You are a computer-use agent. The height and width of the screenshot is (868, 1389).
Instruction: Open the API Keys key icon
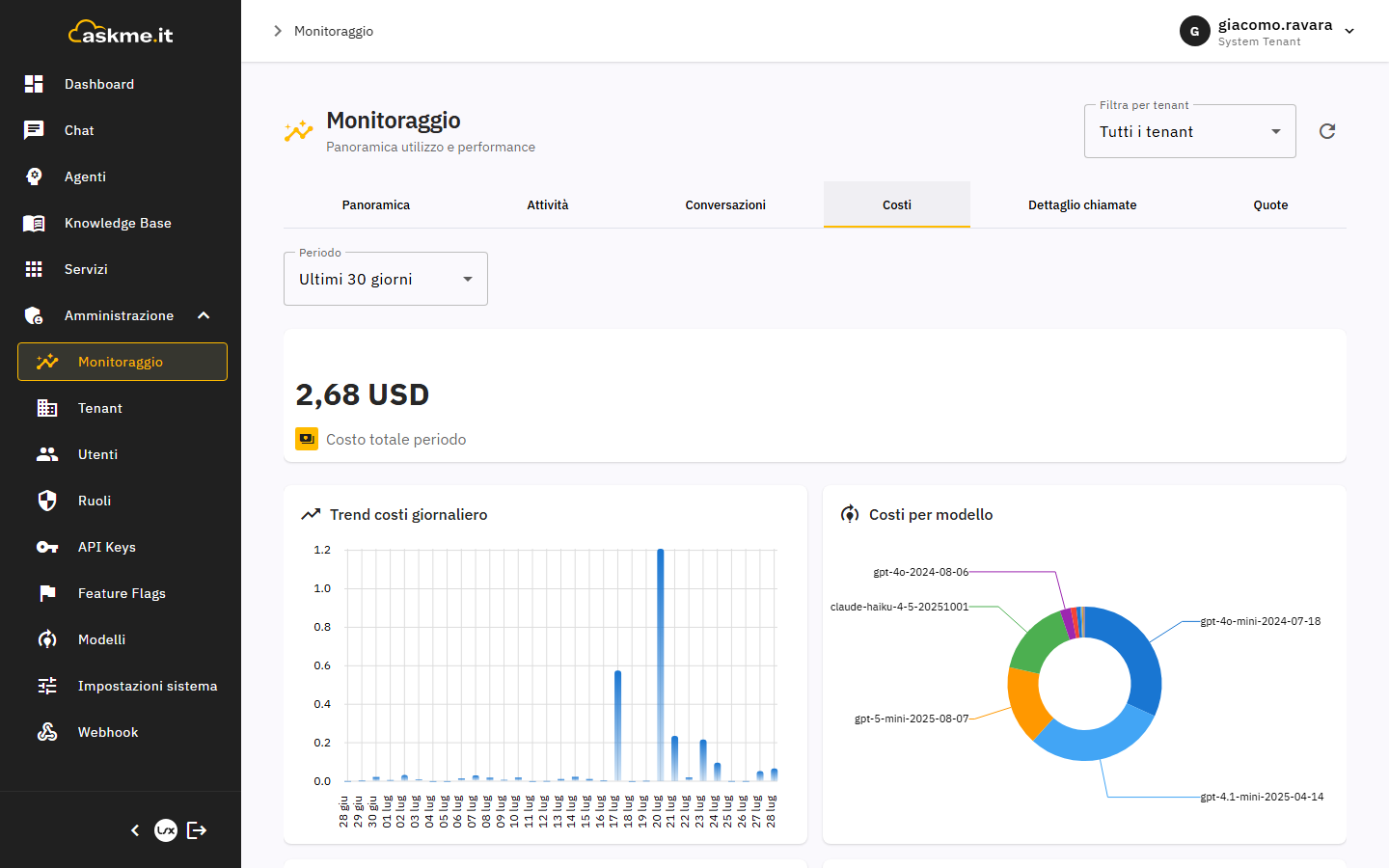[x=47, y=547]
